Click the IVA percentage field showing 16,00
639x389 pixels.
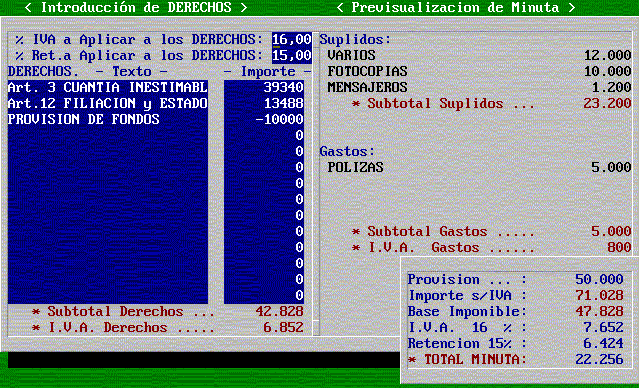[292, 40]
